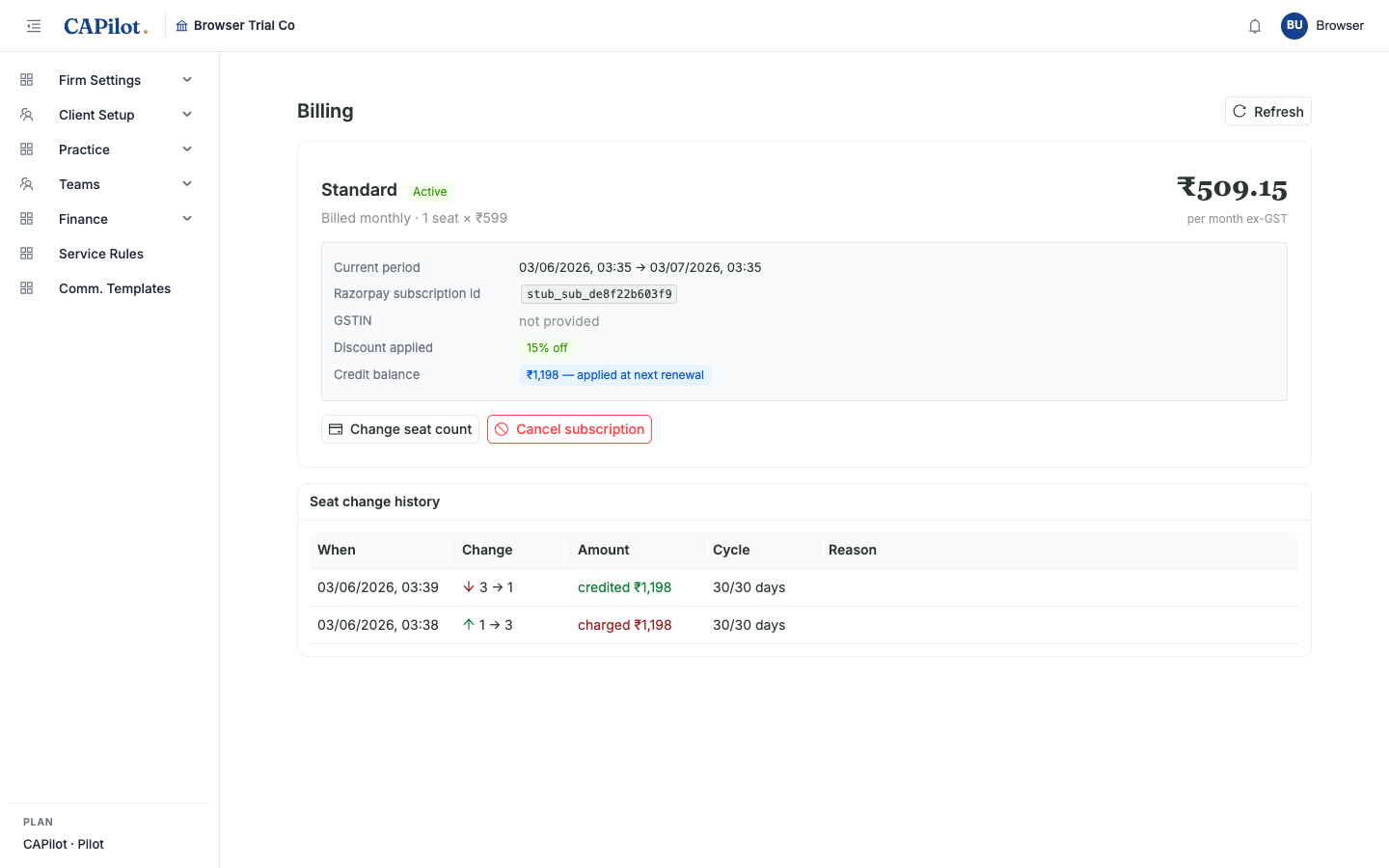1389x868 pixels.
Task: Refresh the billing page
Action: pos(1267,111)
